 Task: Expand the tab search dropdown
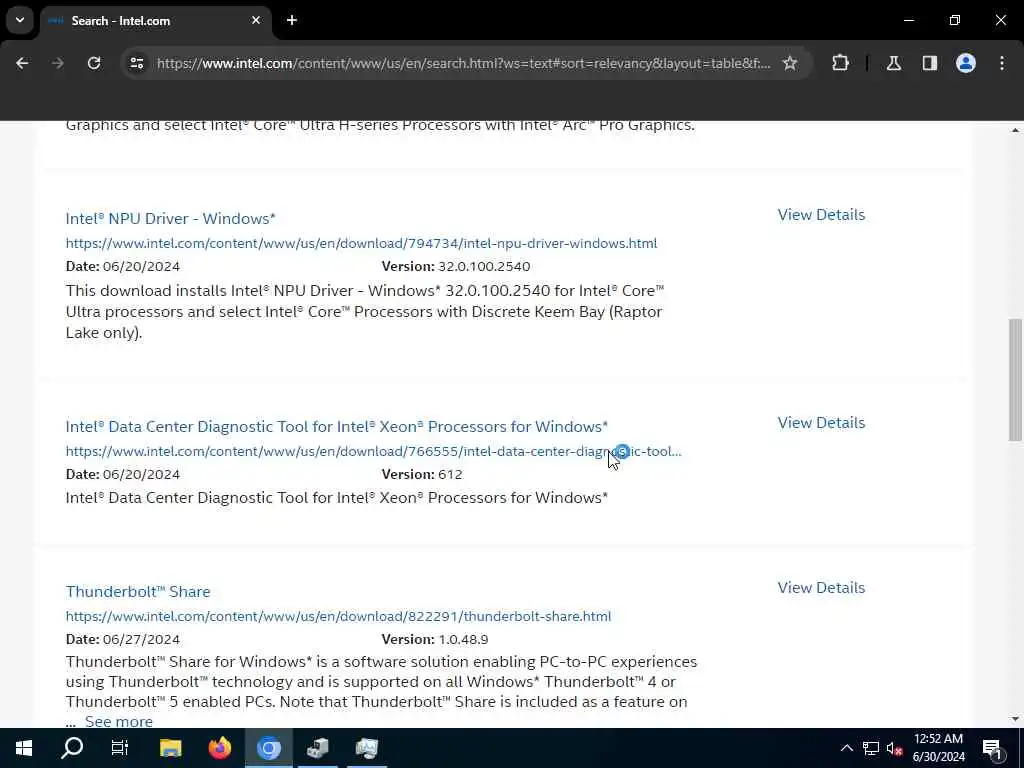(20, 20)
